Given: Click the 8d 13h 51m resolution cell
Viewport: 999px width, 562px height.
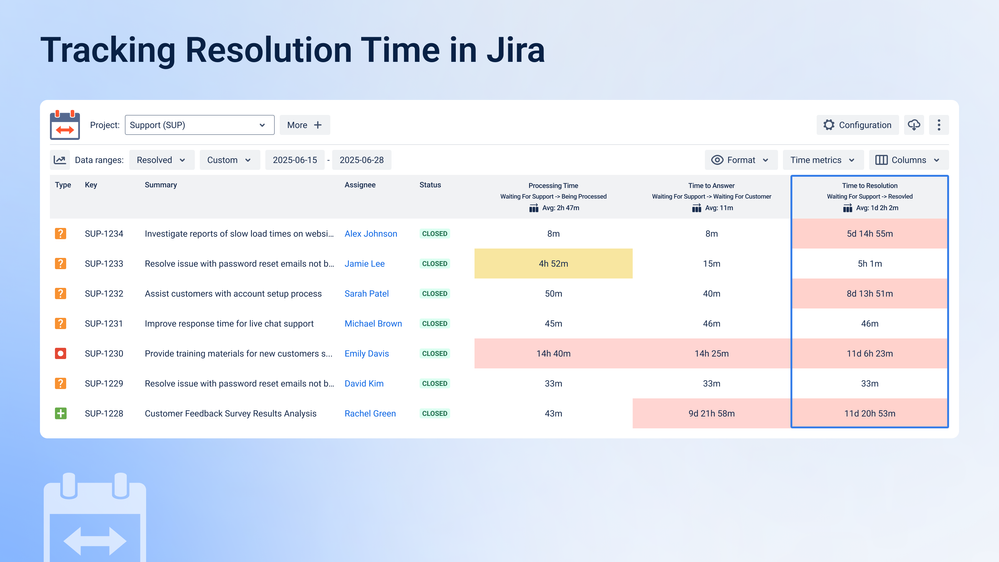Looking at the screenshot, I should point(870,294).
